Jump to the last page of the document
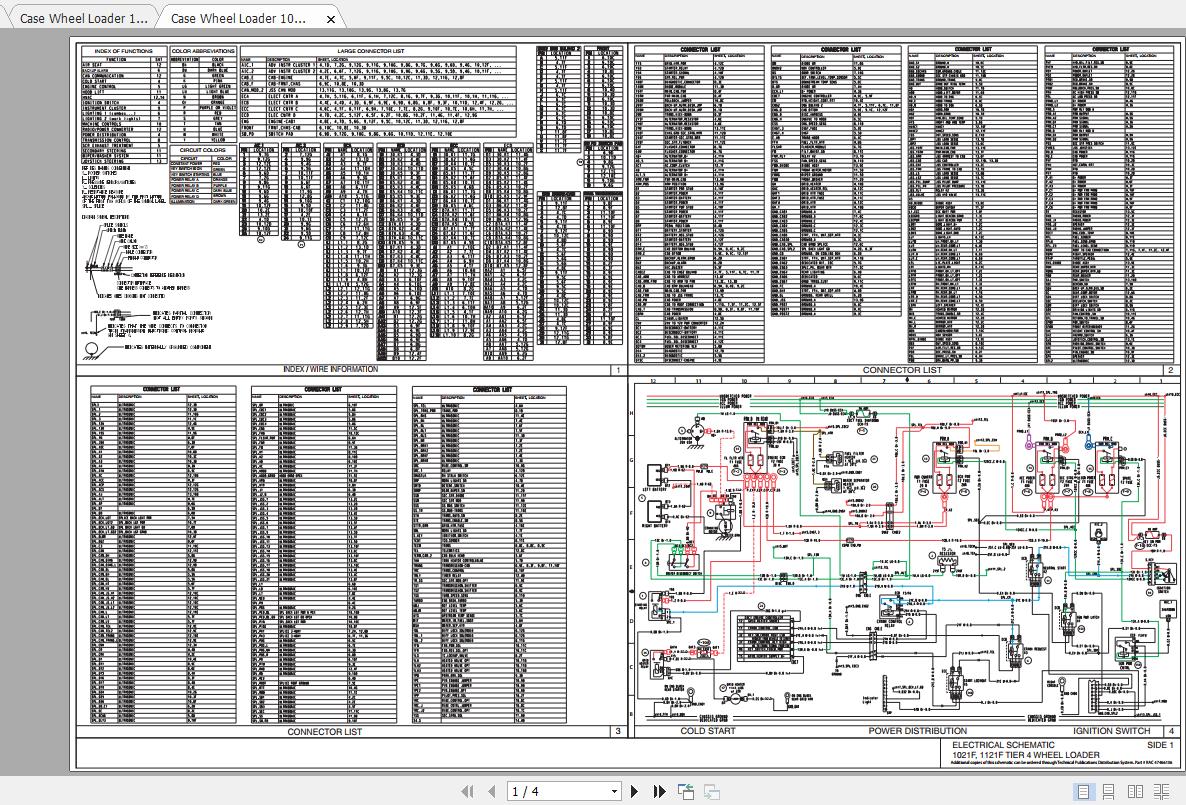 click(659, 791)
